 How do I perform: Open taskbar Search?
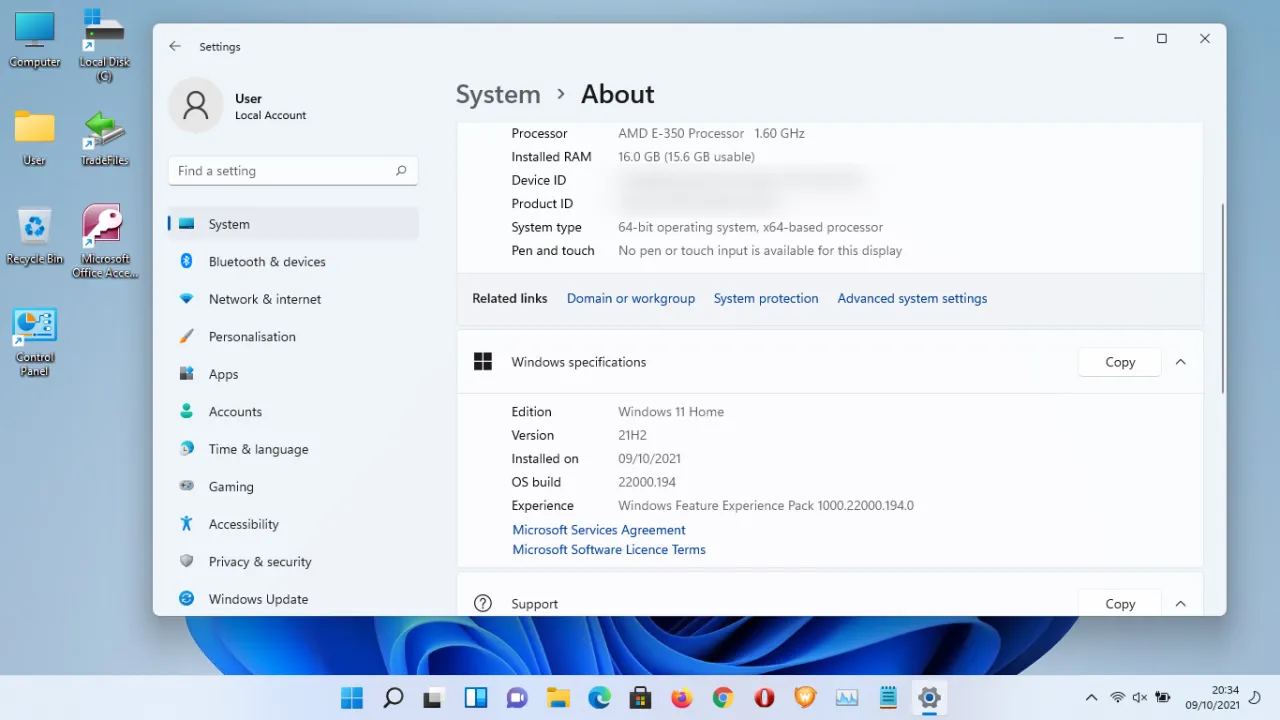pyautogui.click(x=393, y=698)
